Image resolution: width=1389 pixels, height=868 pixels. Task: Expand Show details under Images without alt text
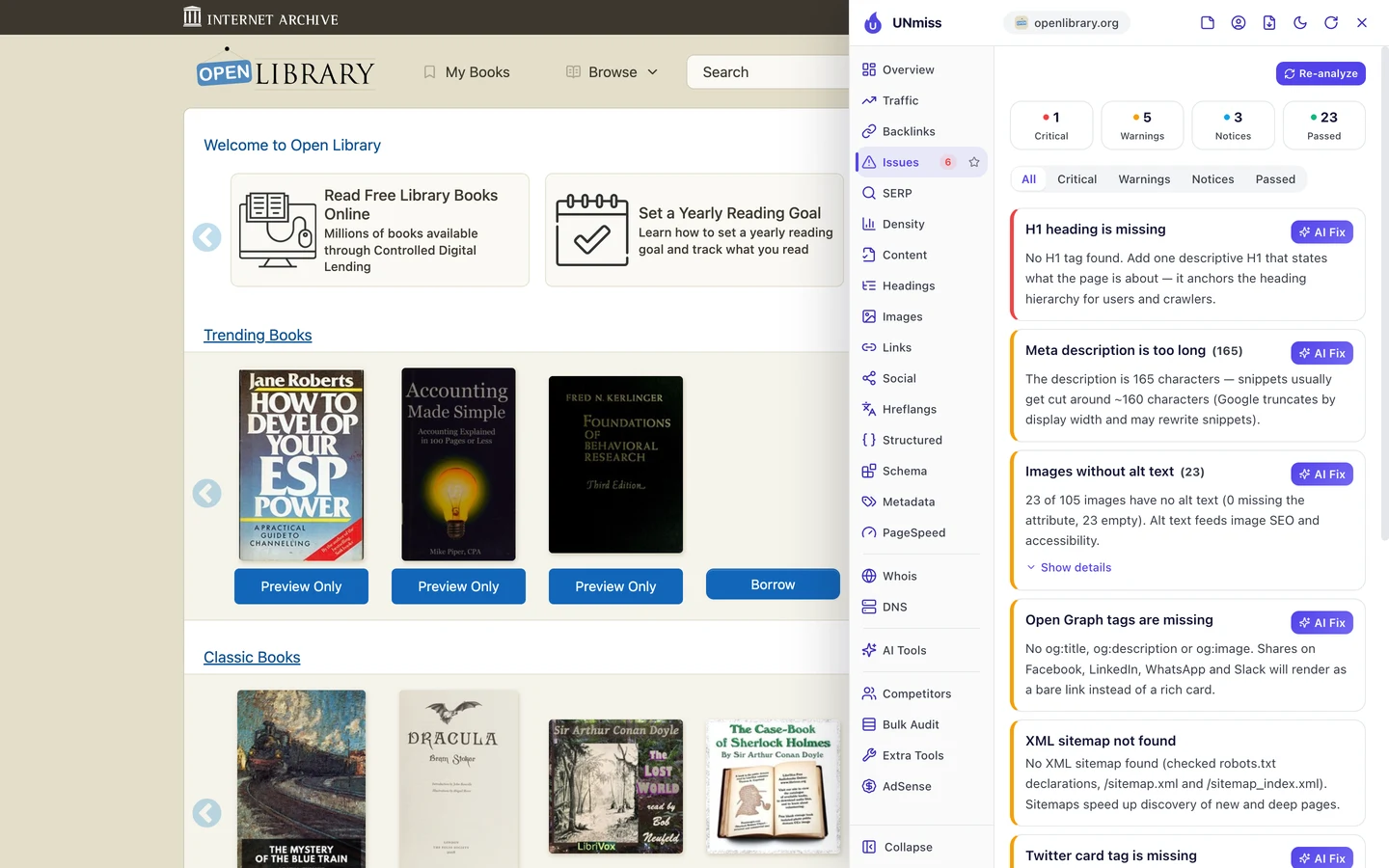(x=1069, y=567)
